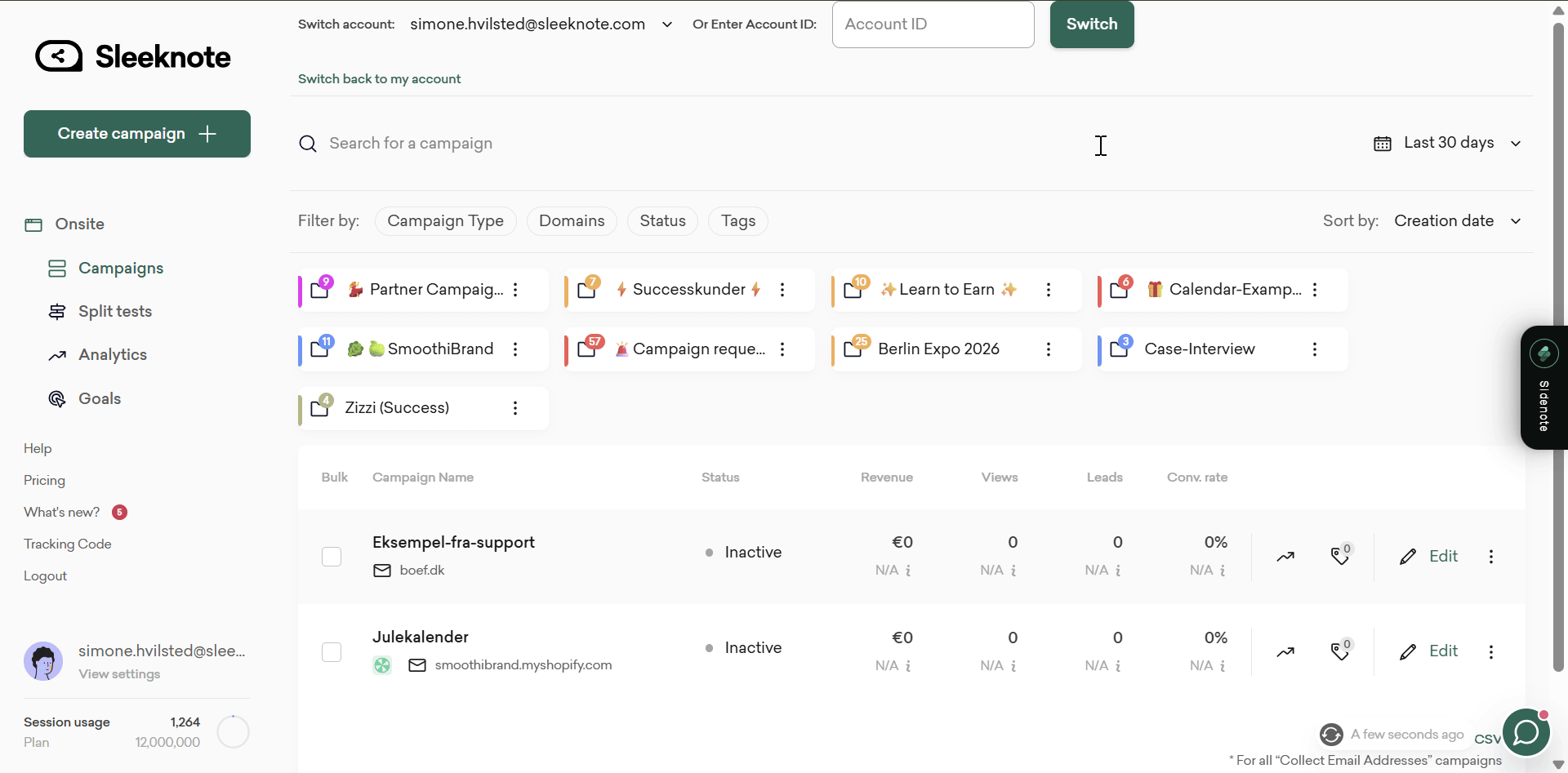Download the CSV export
1568x773 pixels.
(1487, 739)
